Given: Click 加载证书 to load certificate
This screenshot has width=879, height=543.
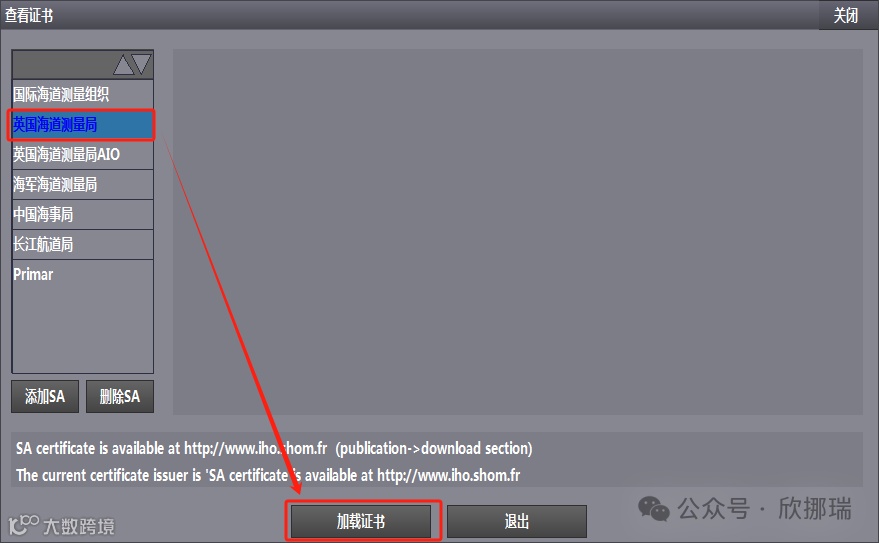Looking at the screenshot, I should click(360, 521).
